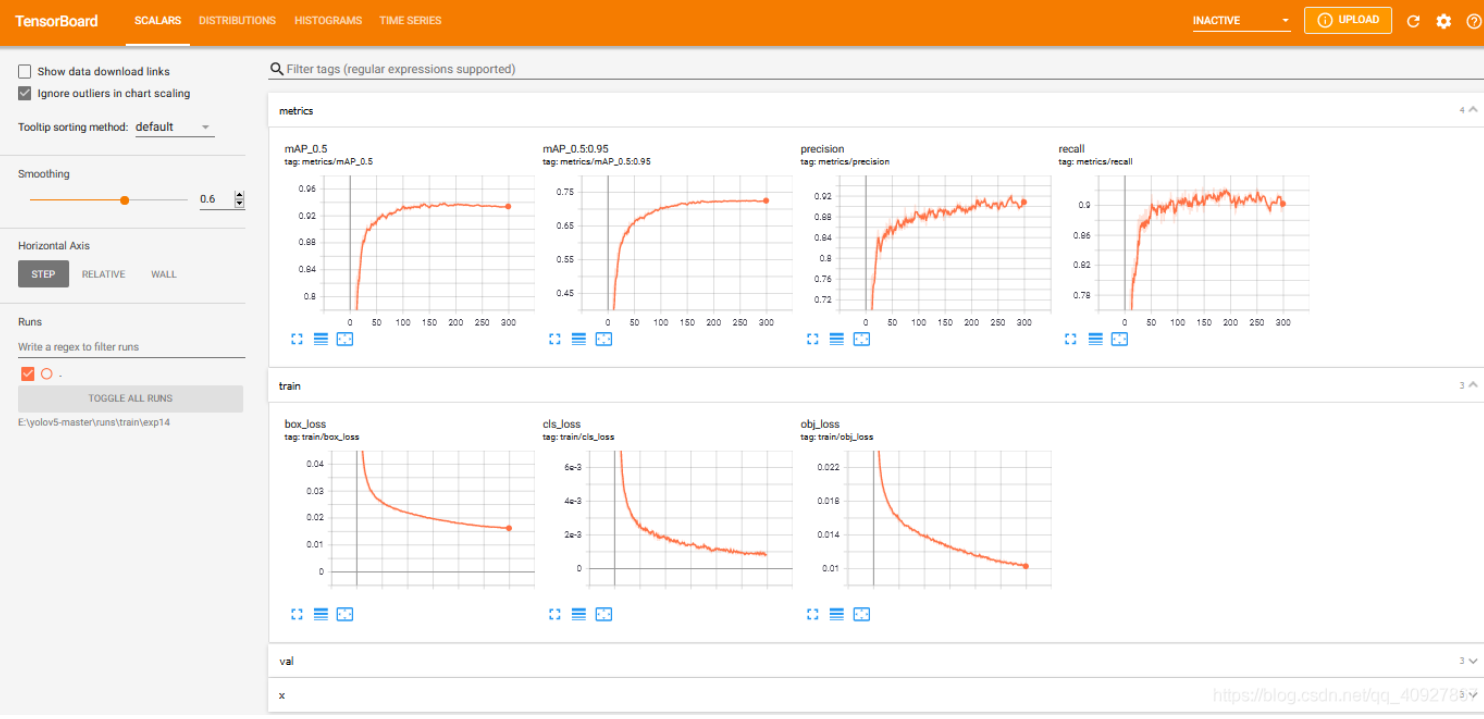Fit domain to data on mAP_0.5:0.95 chart
The image size is (1484, 719).
click(x=603, y=339)
